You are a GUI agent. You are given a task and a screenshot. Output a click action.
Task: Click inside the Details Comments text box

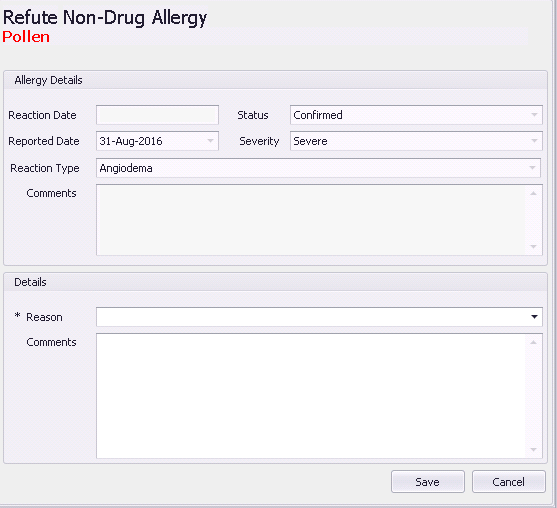(311, 396)
